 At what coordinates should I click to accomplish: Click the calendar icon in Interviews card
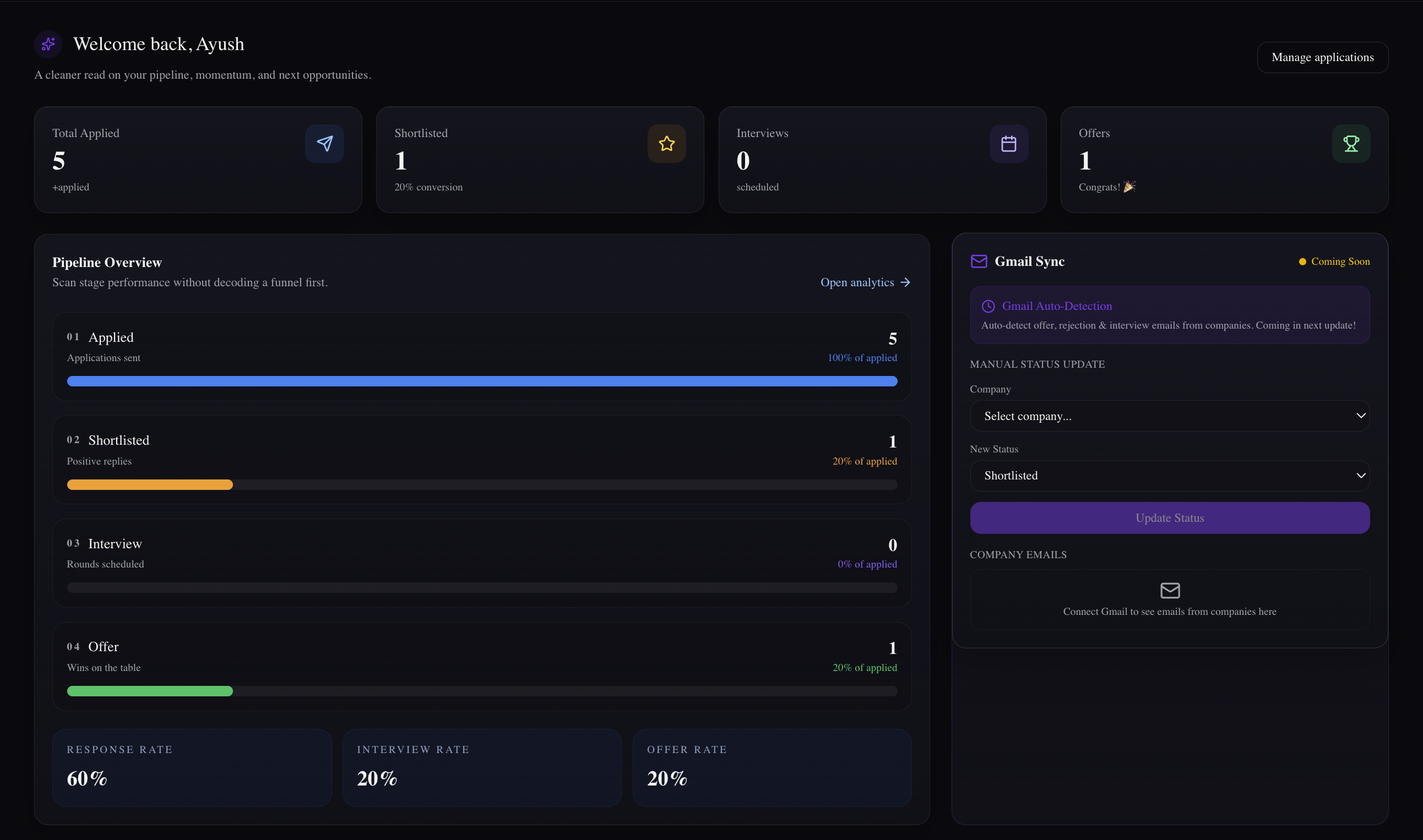(1008, 144)
